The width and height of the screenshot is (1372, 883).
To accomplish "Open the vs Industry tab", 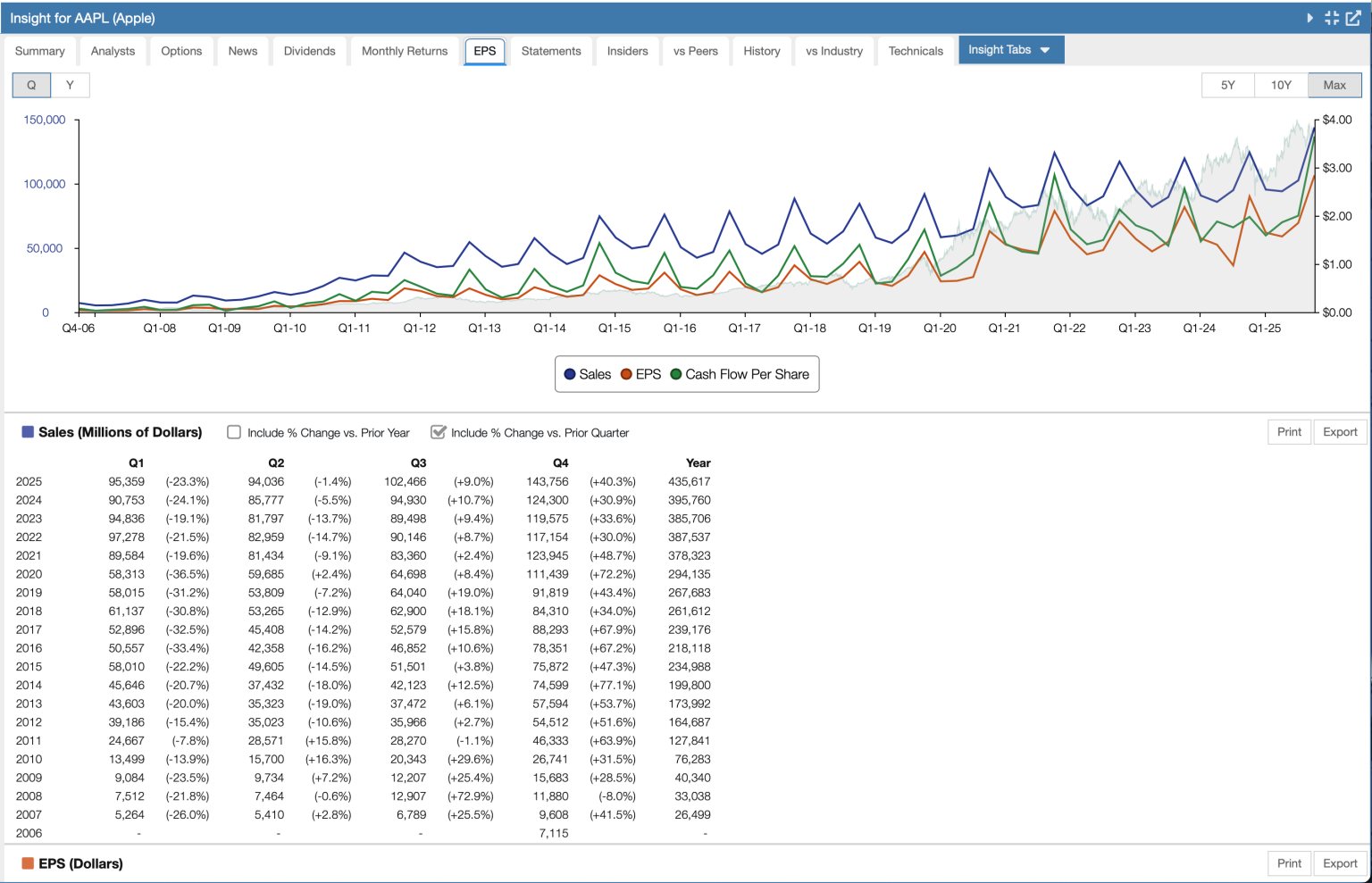I will click(x=834, y=51).
